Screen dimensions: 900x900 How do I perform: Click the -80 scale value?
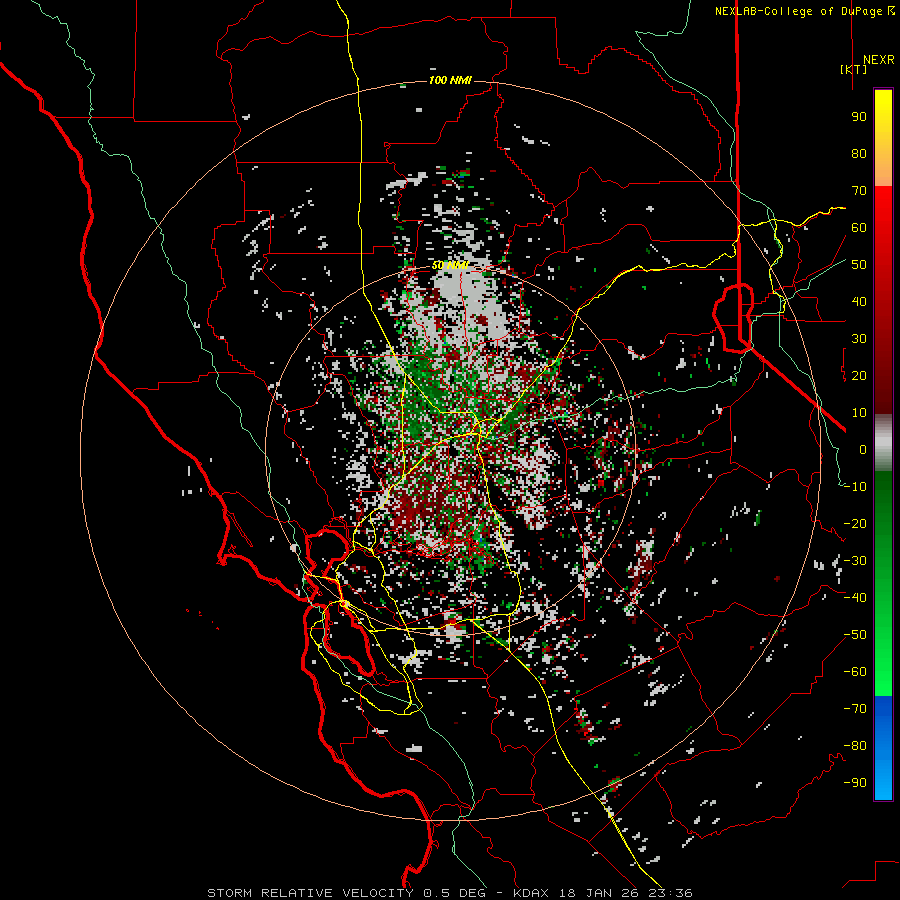point(855,746)
